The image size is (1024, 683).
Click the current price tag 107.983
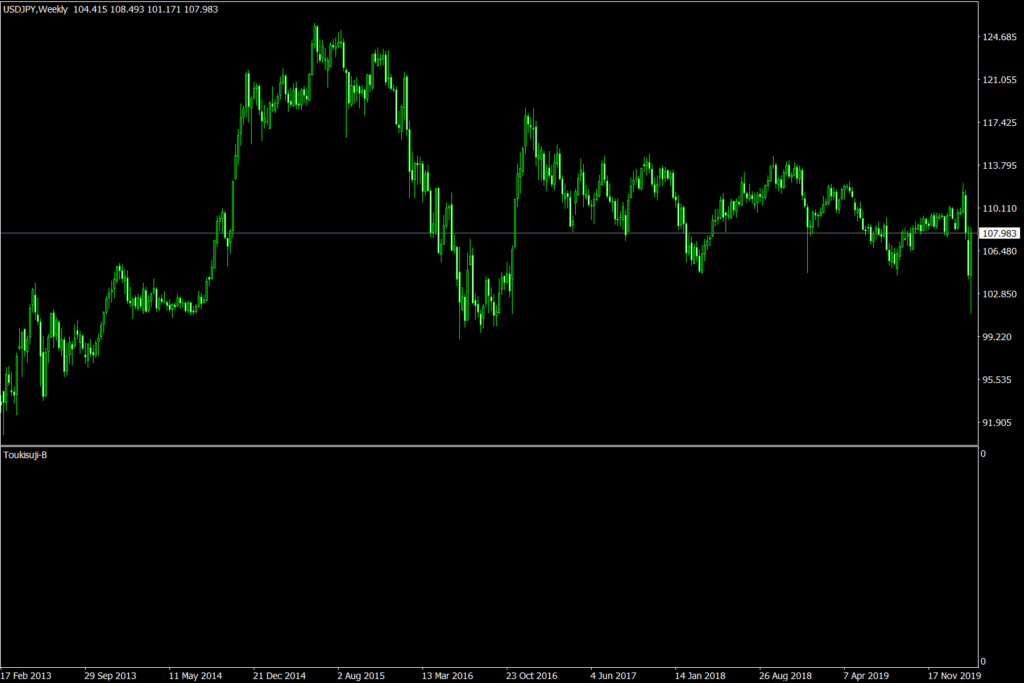tap(1001, 234)
